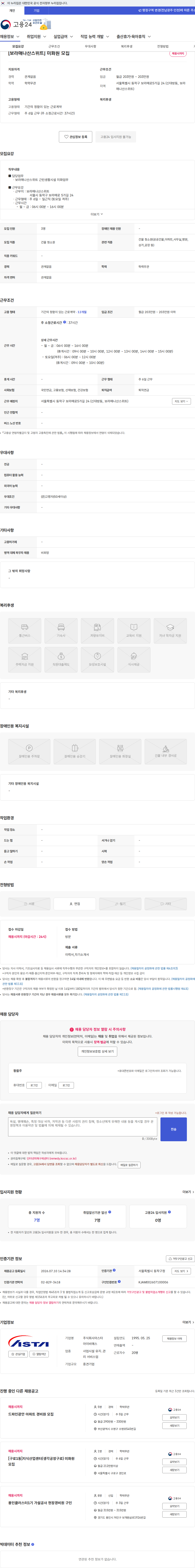Image resolution: width=195 pixels, height=1568 pixels.
Task: Click the 기타 screening method card
Action: [x=166, y=904]
